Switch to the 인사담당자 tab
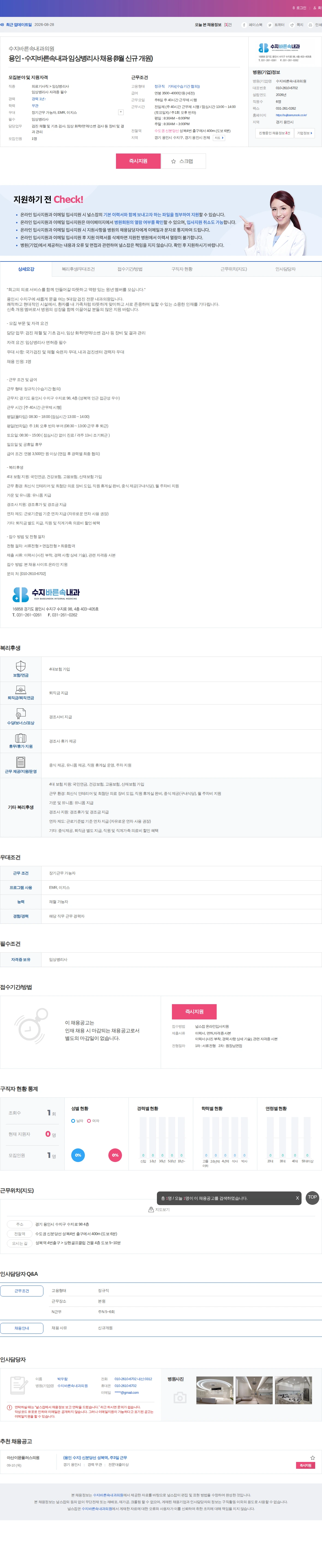Viewport: 322px width, 1568px height. pos(285,269)
